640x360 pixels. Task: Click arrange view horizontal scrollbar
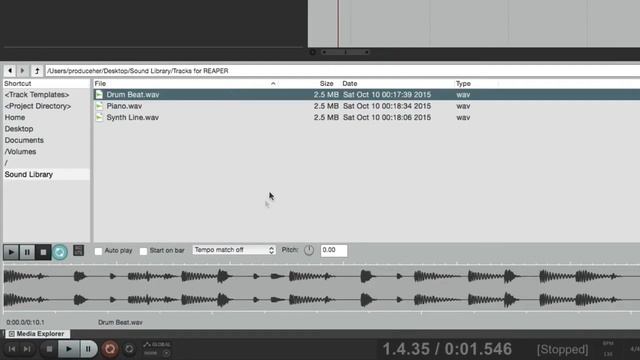coord(345,52)
